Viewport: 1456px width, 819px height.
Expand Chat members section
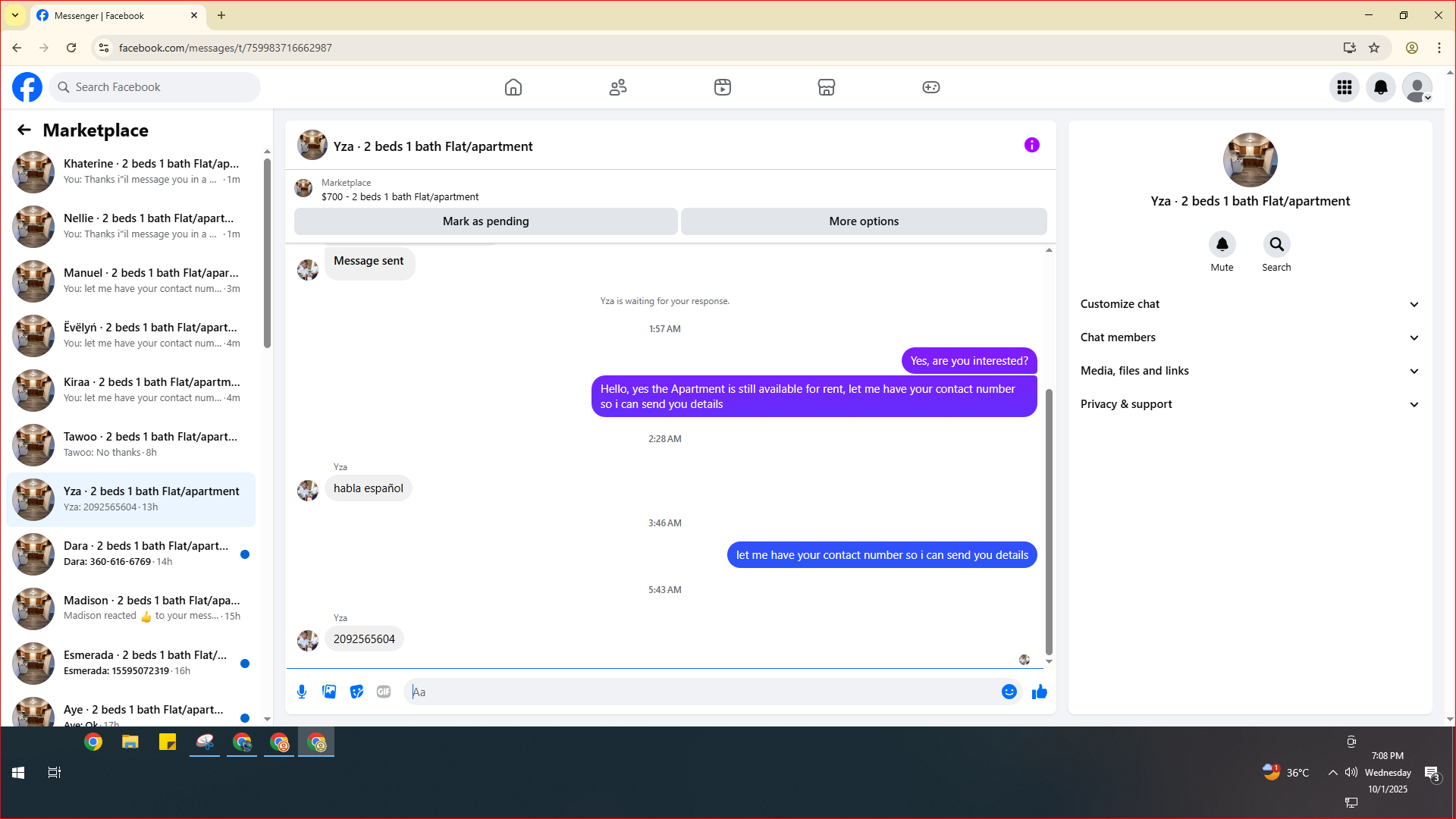[x=1250, y=337]
